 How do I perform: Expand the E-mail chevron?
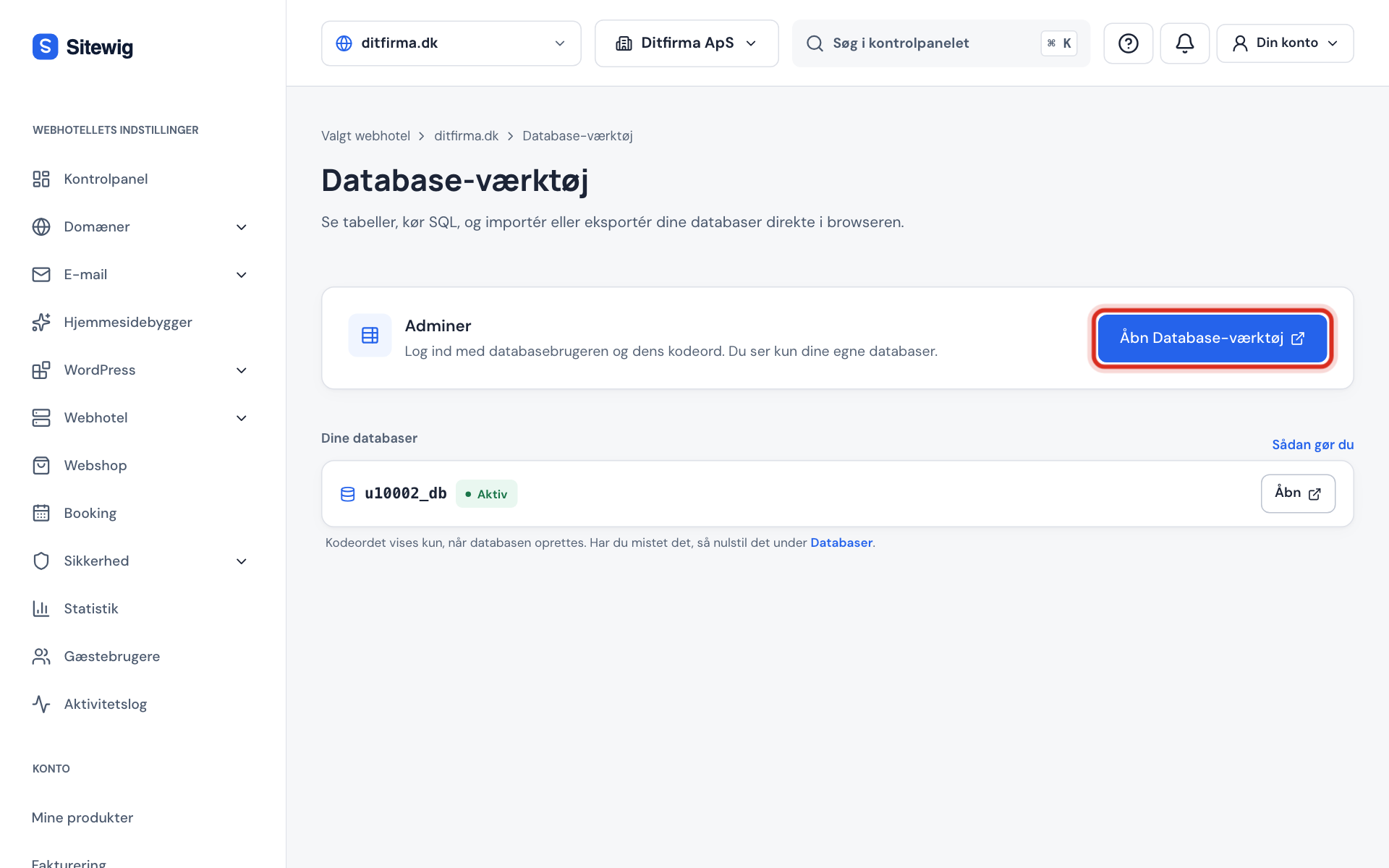point(242,275)
